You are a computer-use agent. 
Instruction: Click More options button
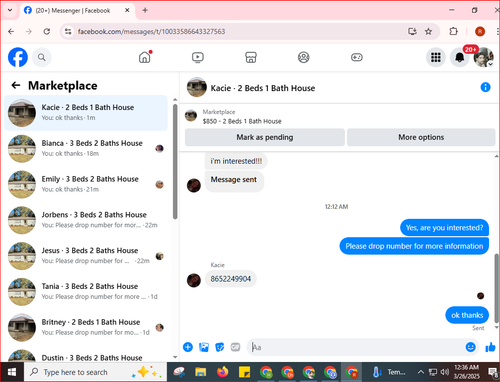pyautogui.click(x=421, y=137)
